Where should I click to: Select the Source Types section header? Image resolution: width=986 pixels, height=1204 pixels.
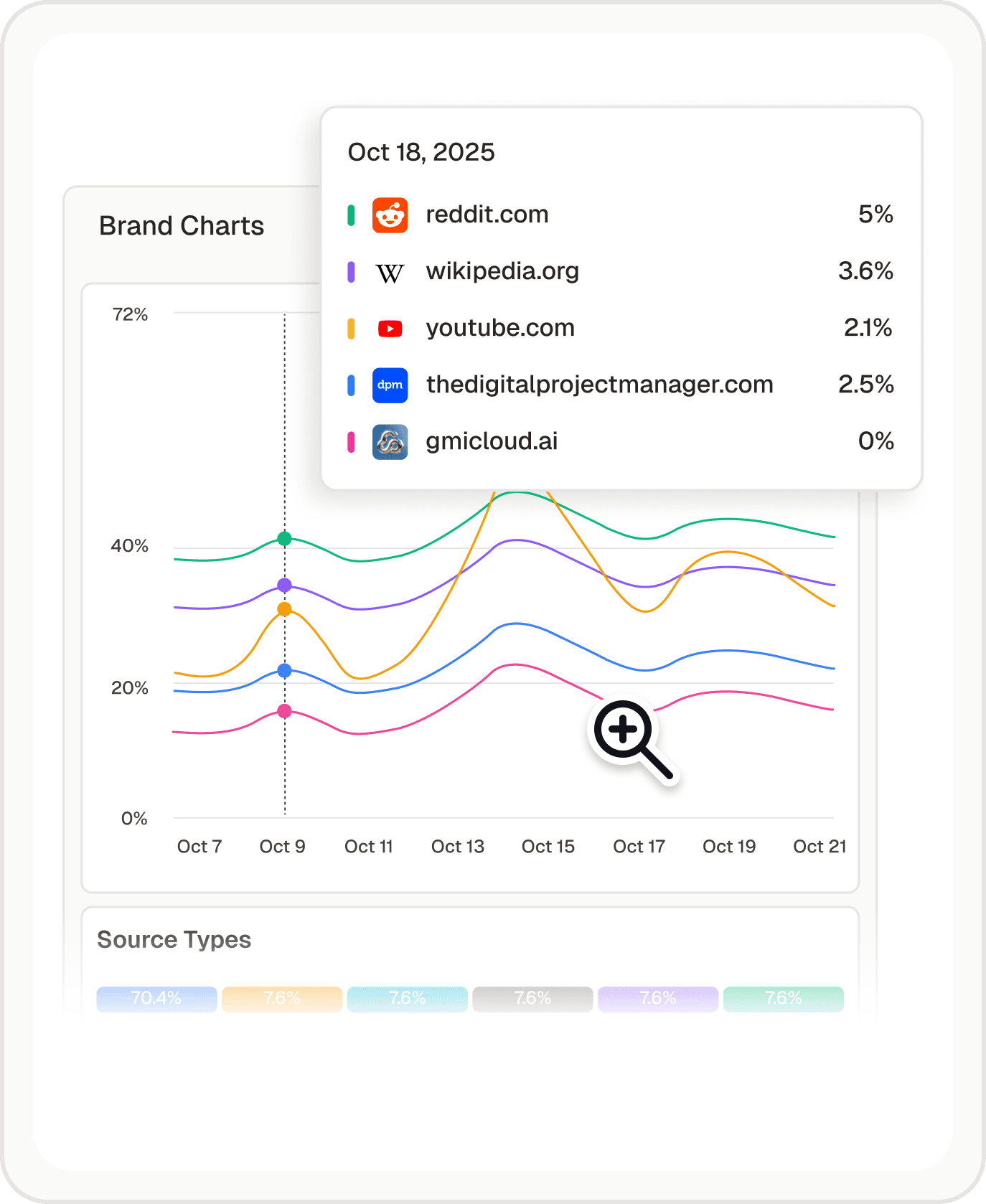174,940
